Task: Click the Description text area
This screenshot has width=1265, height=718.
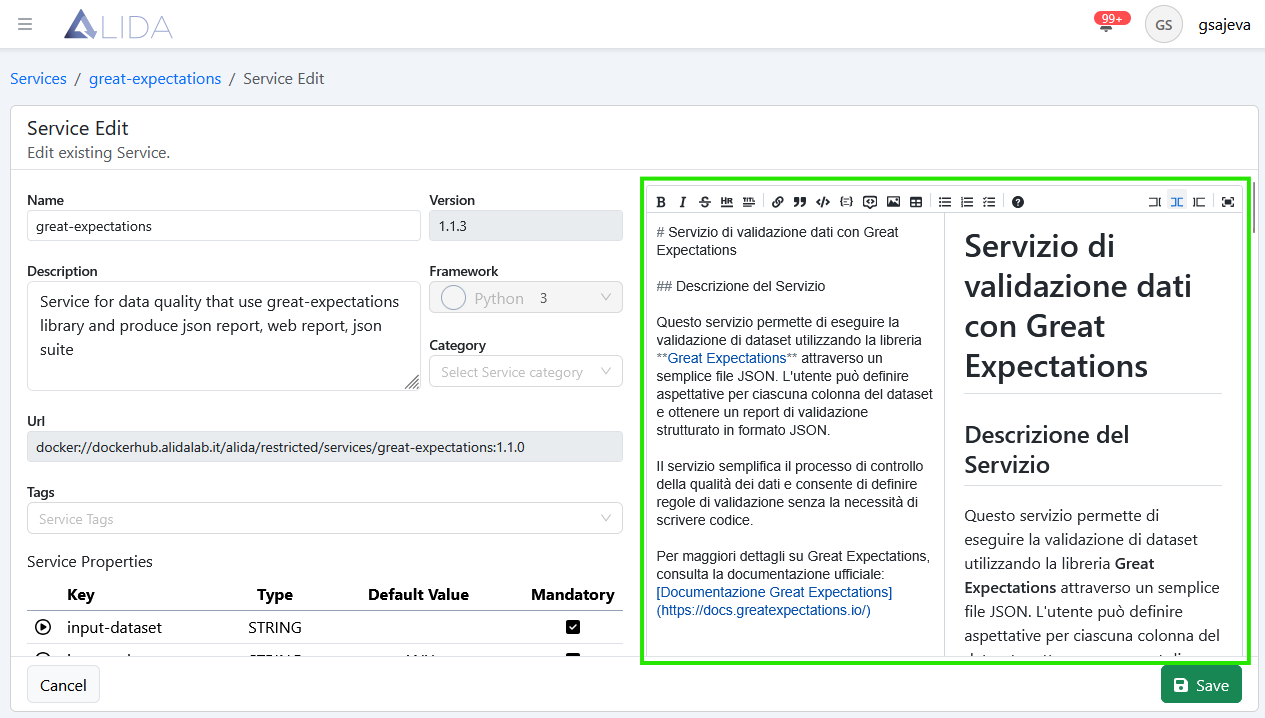Action: [x=224, y=336]
